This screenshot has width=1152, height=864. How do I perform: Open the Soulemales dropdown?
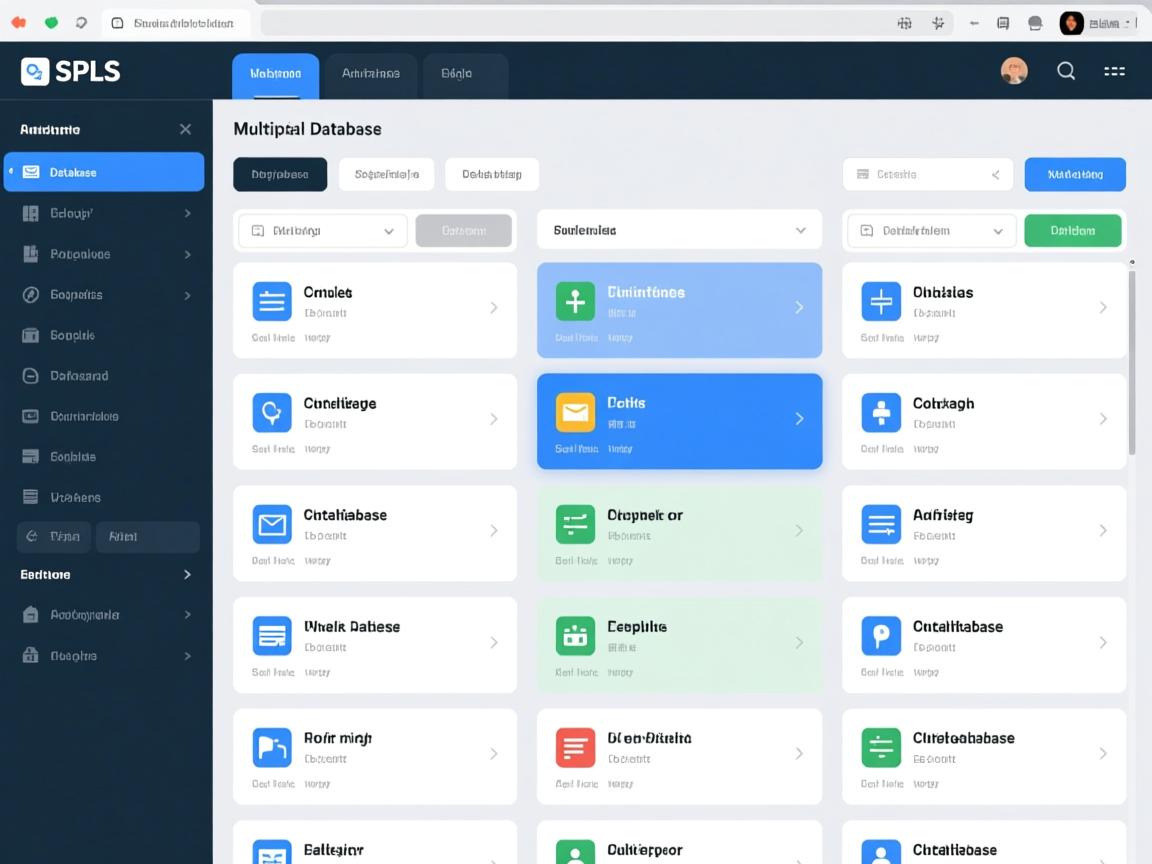pyautogui.click(x=679, y=230)
